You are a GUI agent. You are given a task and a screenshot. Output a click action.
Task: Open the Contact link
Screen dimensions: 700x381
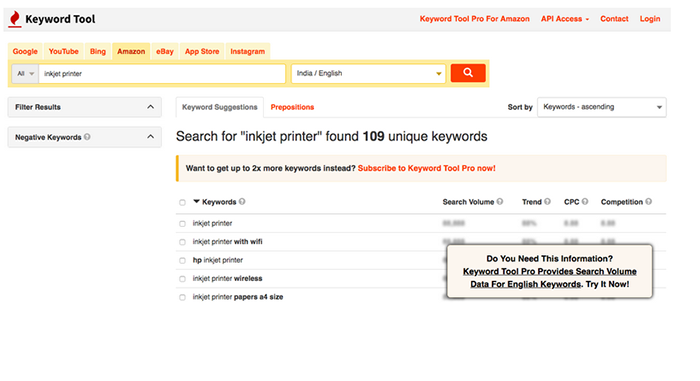(614, 19)
